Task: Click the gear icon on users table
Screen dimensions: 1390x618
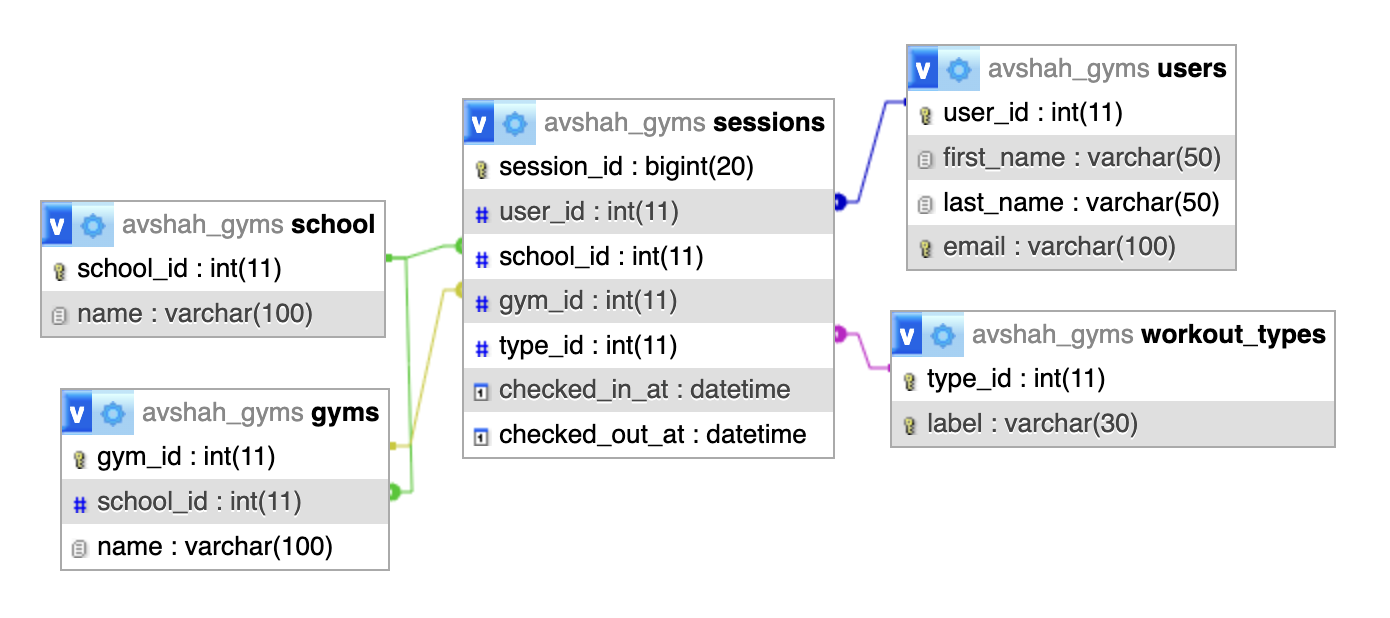Action: pyautogui.click(x=959, y=69)
